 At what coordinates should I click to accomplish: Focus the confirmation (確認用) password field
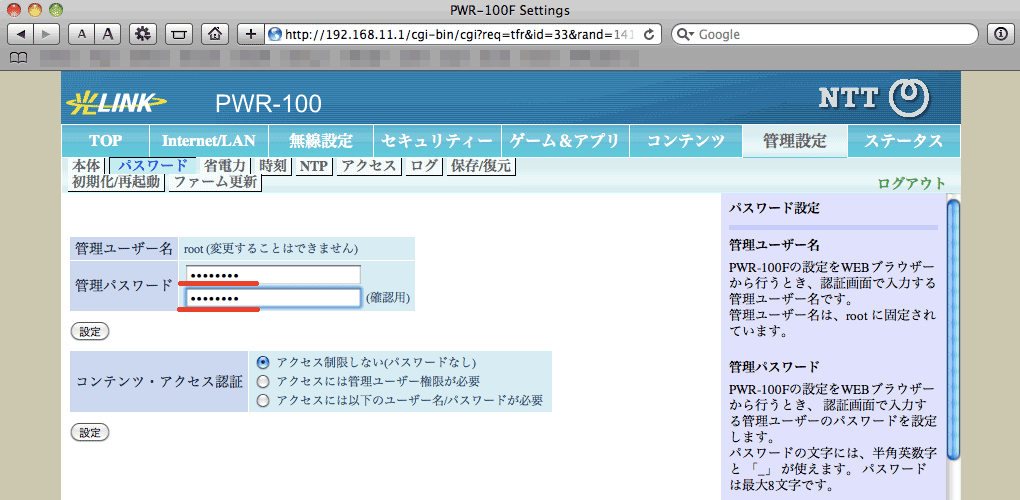point(273,298)
